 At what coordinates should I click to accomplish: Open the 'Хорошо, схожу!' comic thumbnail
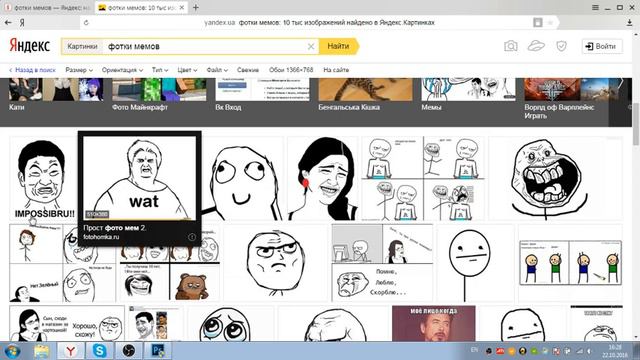(x=67, y=323)
